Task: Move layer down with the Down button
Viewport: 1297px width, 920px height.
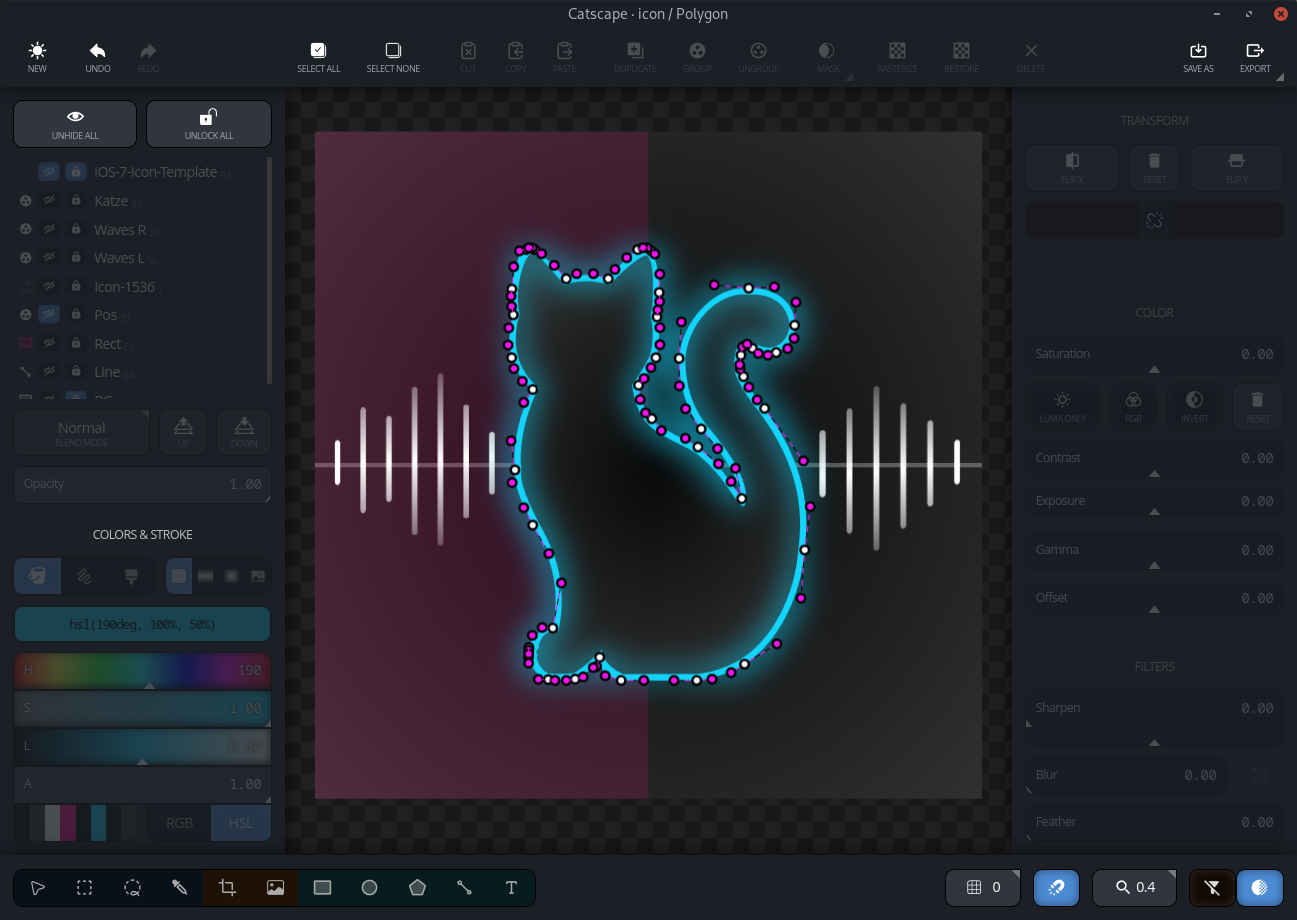Action: pyautogui.click(x=244, y=432)
